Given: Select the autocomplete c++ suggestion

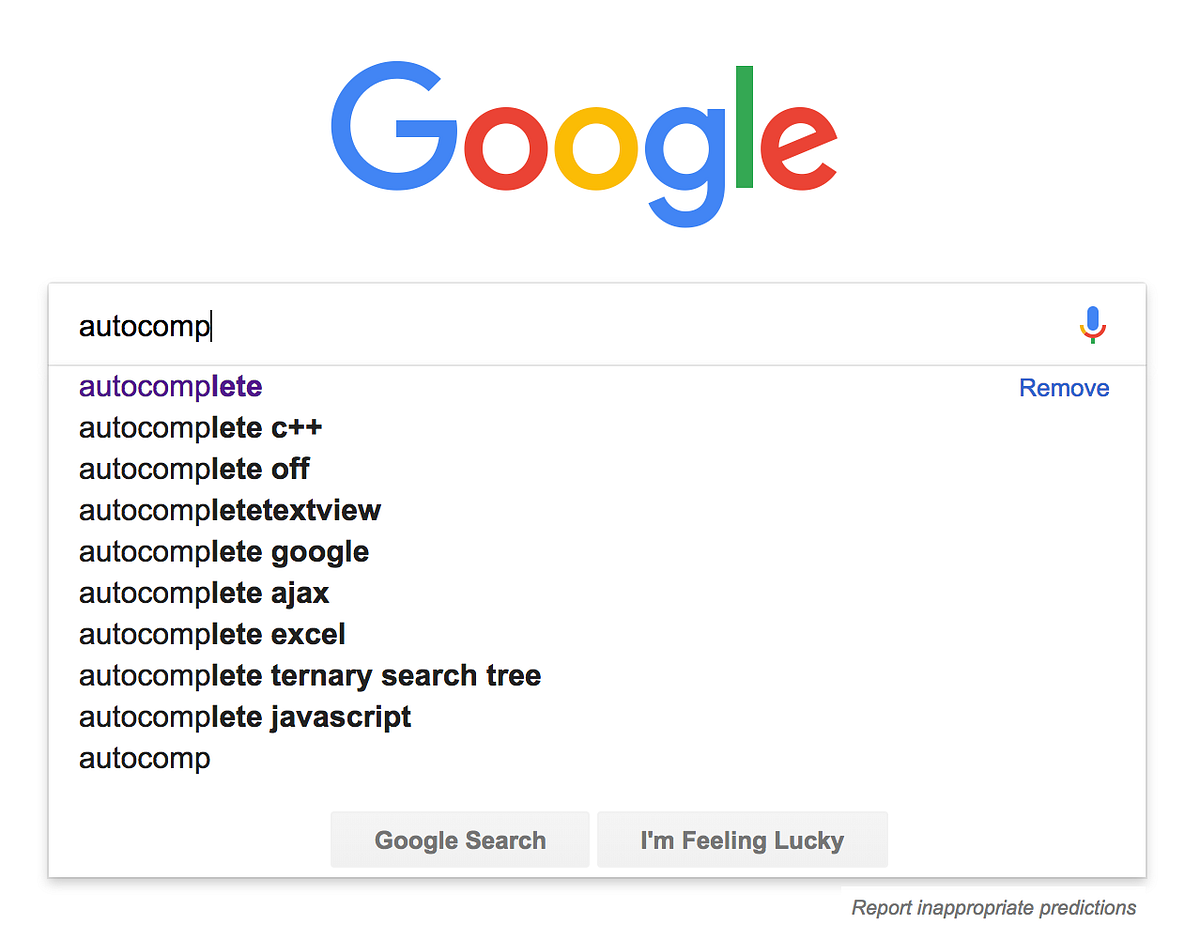Looking at the screenshot, I should click(200, 428).
